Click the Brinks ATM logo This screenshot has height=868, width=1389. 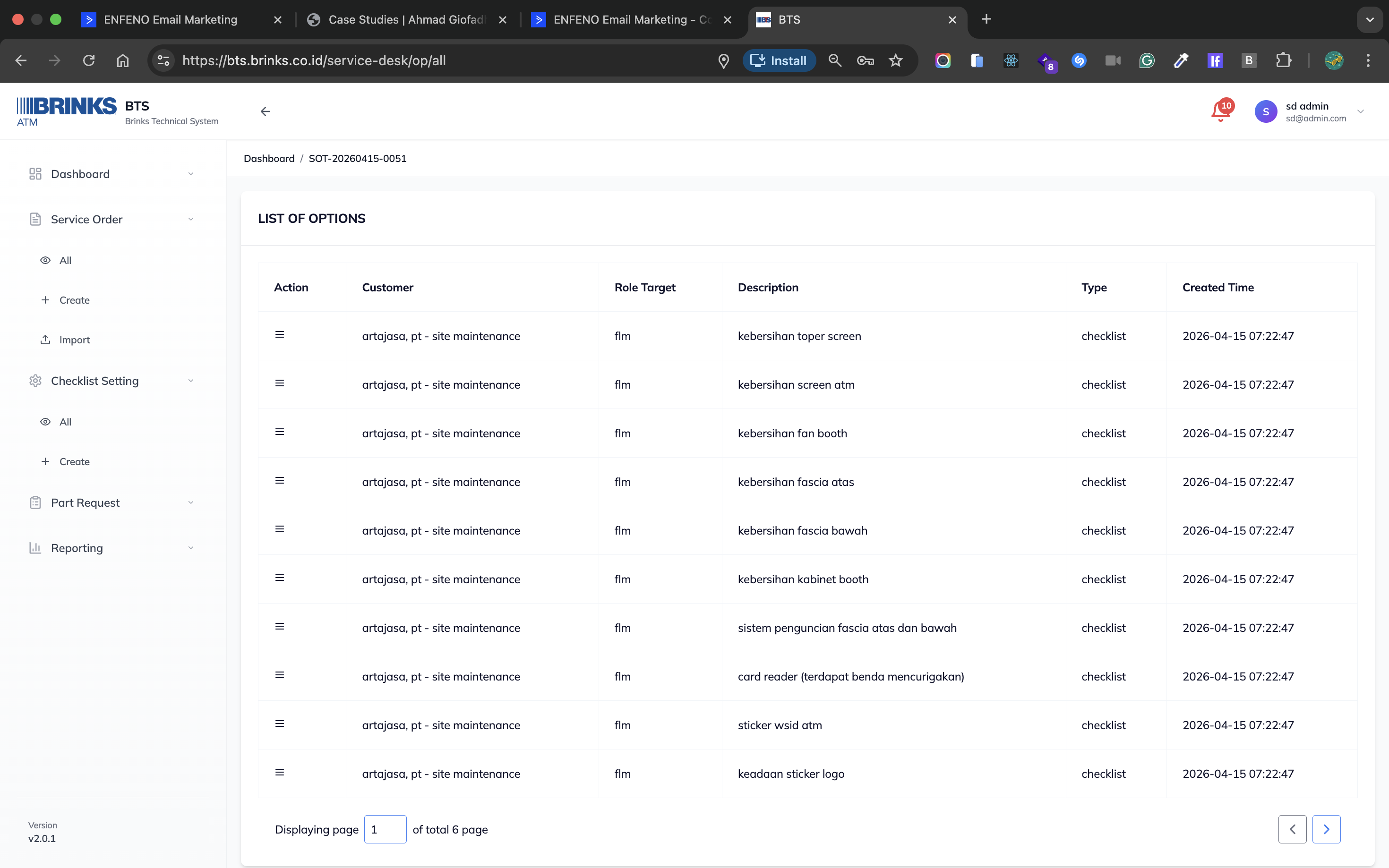66,111
